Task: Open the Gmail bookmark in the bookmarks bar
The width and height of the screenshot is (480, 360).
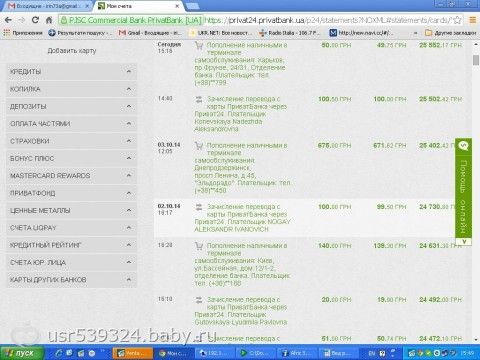Action: [151, 33]
